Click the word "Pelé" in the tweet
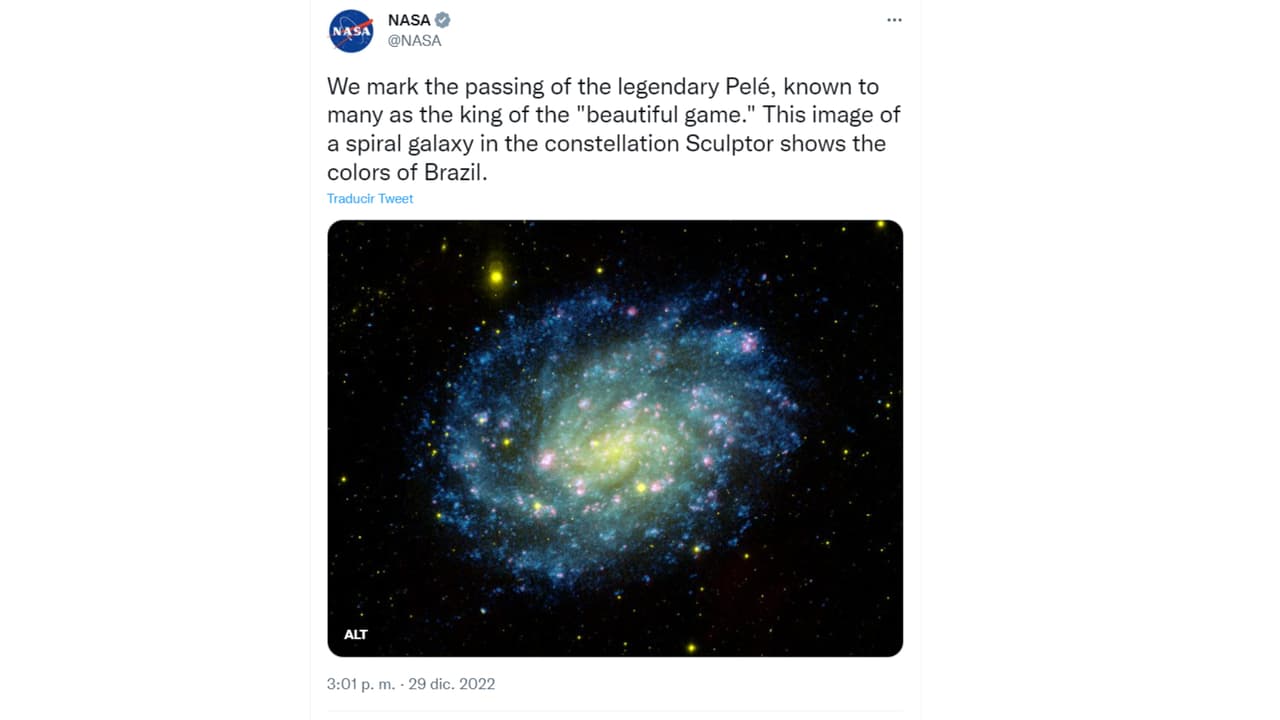1280x720 pixels. [745, 86]
